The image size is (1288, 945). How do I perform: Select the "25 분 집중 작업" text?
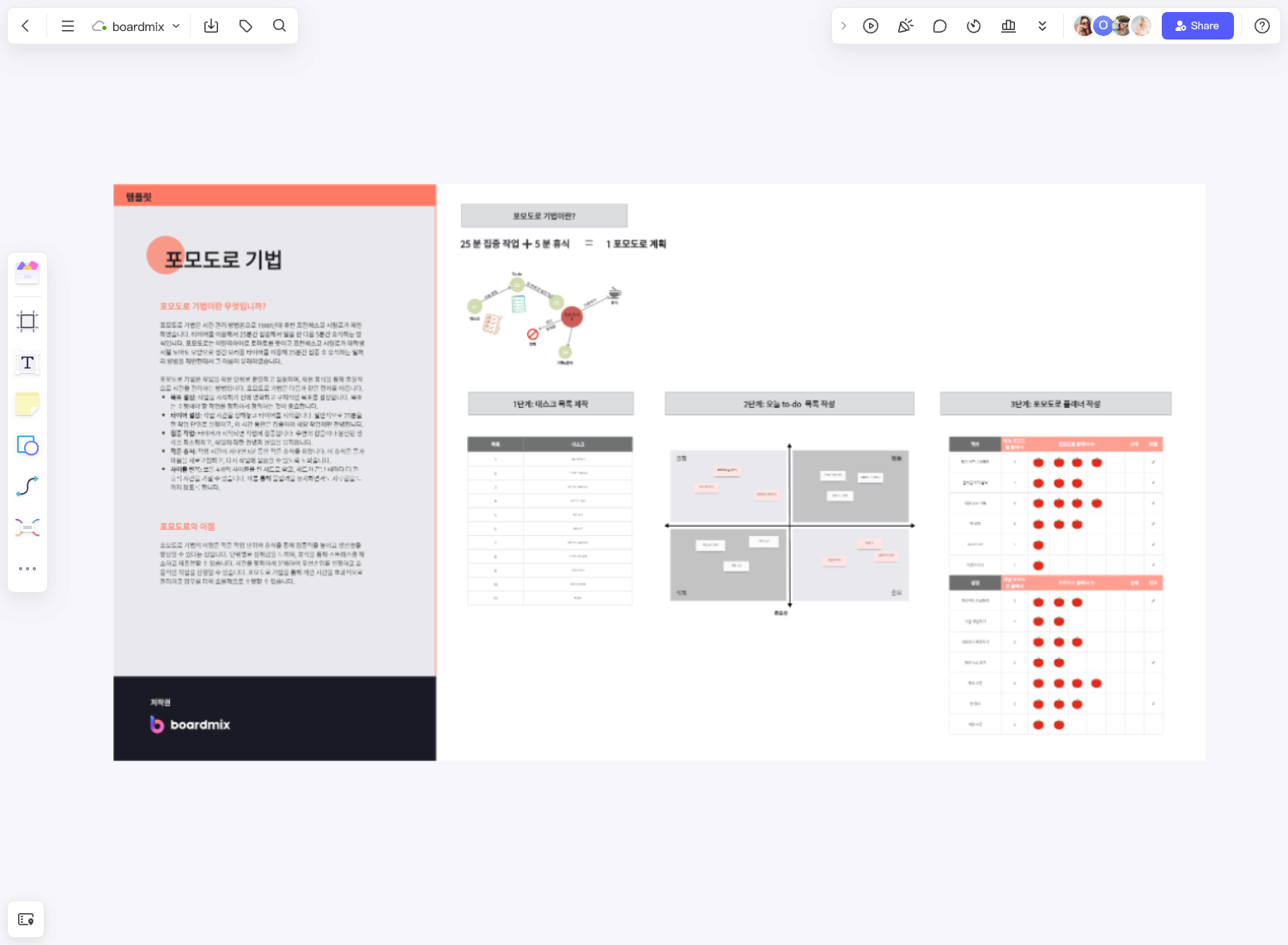tap(489, 244)
